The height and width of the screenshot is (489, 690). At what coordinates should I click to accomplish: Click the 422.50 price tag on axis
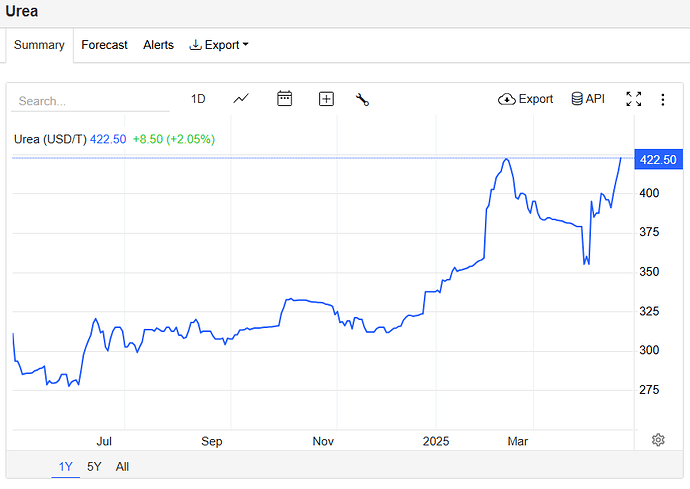(658, 160)
